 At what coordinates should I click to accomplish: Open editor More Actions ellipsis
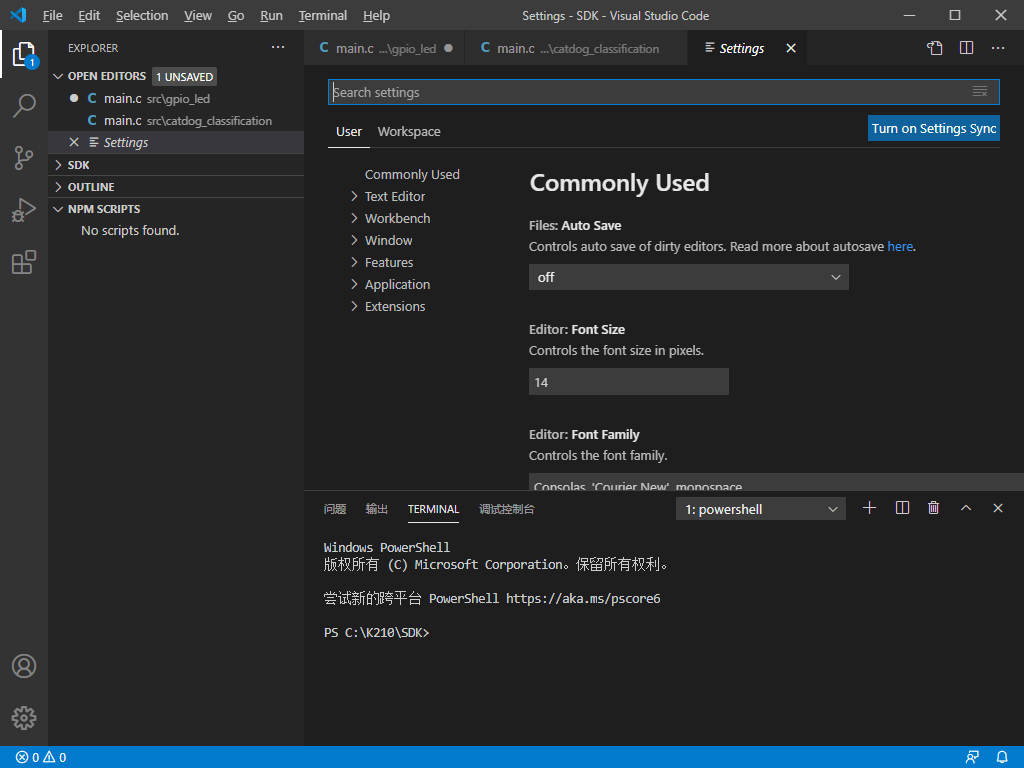pyautogui.click(x=998, y=48)
